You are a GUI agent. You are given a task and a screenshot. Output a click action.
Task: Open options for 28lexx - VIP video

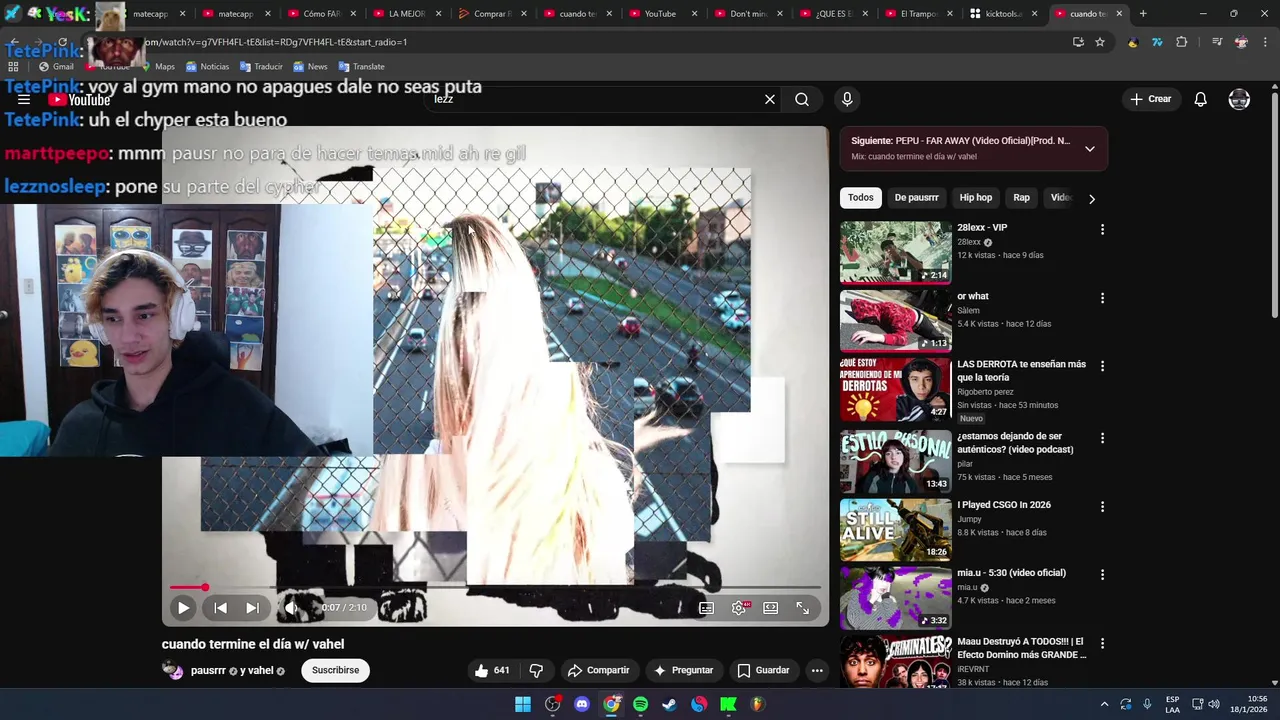point(1102,229)
